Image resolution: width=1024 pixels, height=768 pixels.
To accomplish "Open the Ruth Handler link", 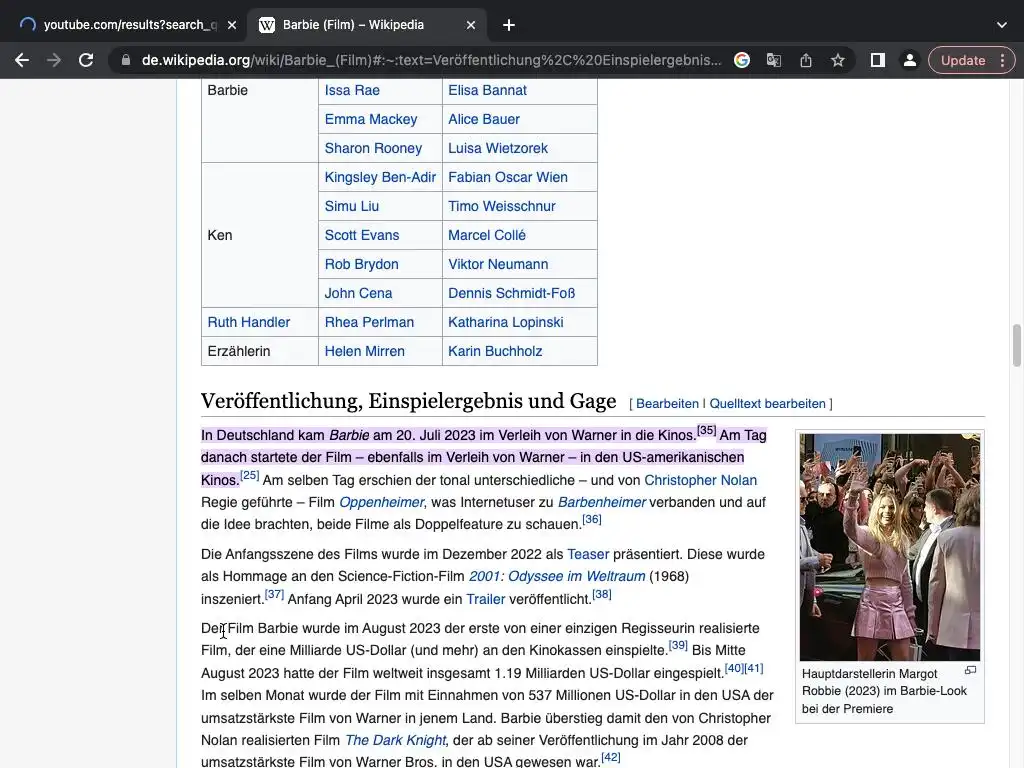I will (x=248, y=322).
